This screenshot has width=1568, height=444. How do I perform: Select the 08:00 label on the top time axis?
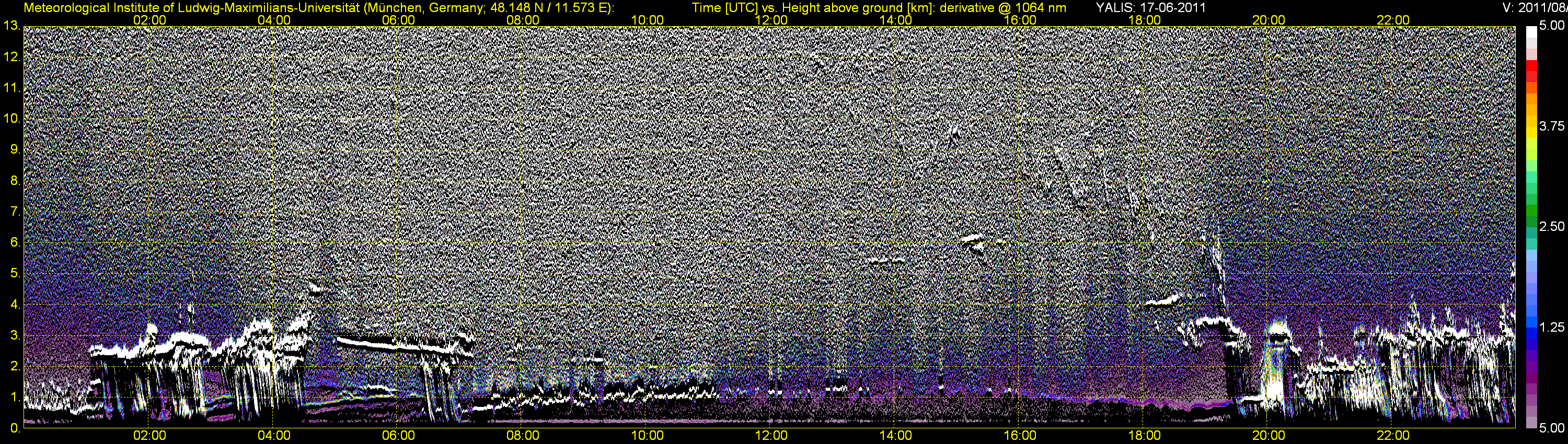pos(523,20)
